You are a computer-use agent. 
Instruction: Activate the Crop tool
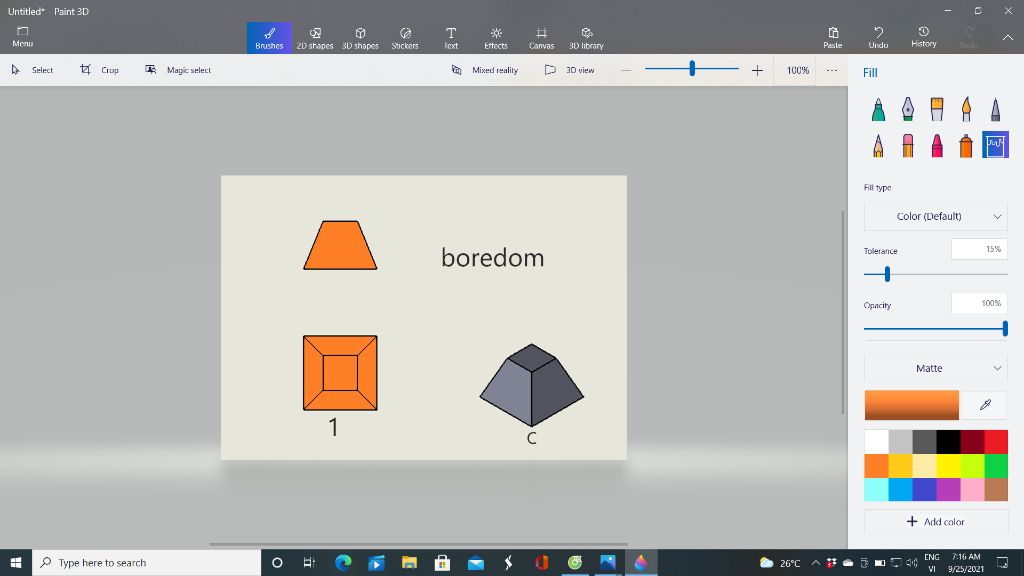(99, 70)
